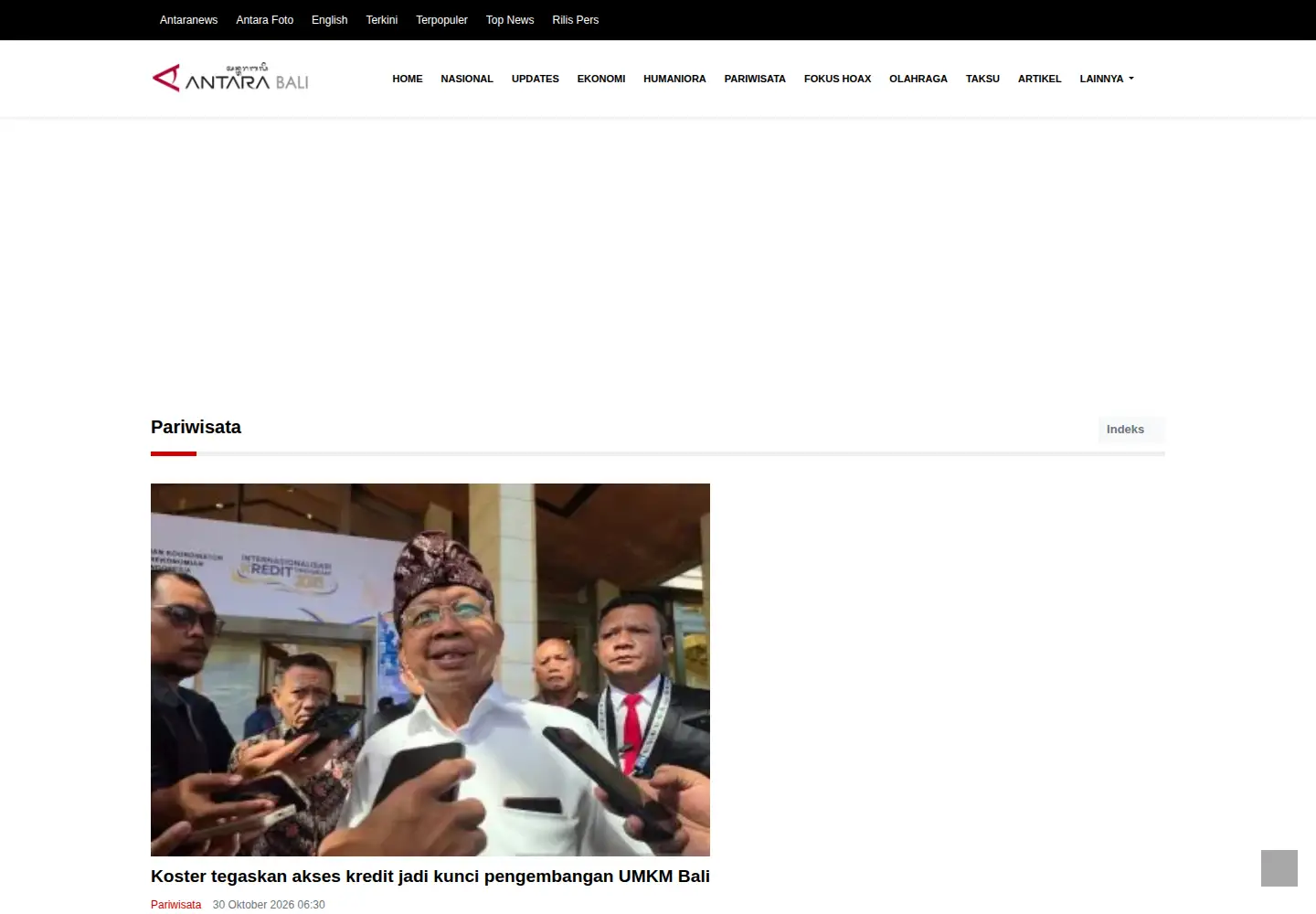Viewport: 1316px width, 914px height.
Task: Switch to the English site link
Action: click(x=330, y=20)
